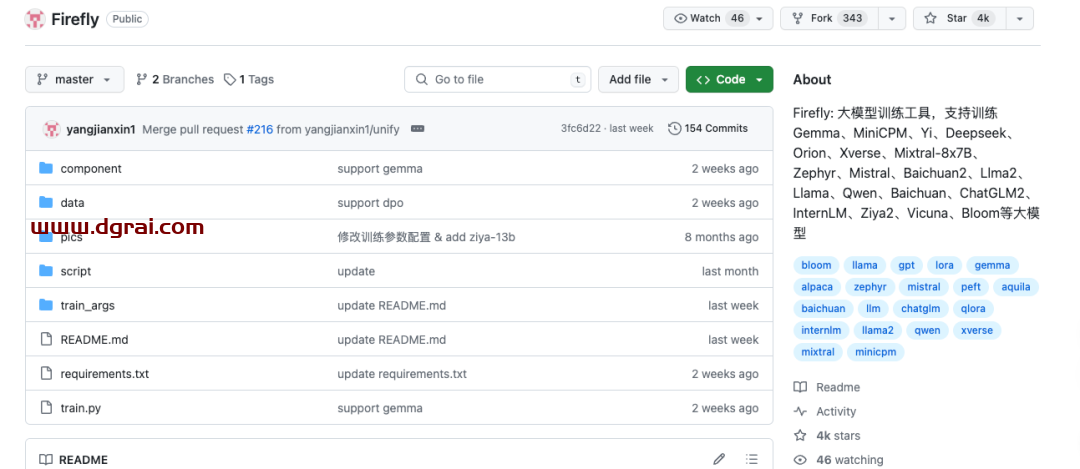Viewport: 1080px width, 469px height.
Task: Open commit hash 3fc6d22
Action: [x=581, y=128]
